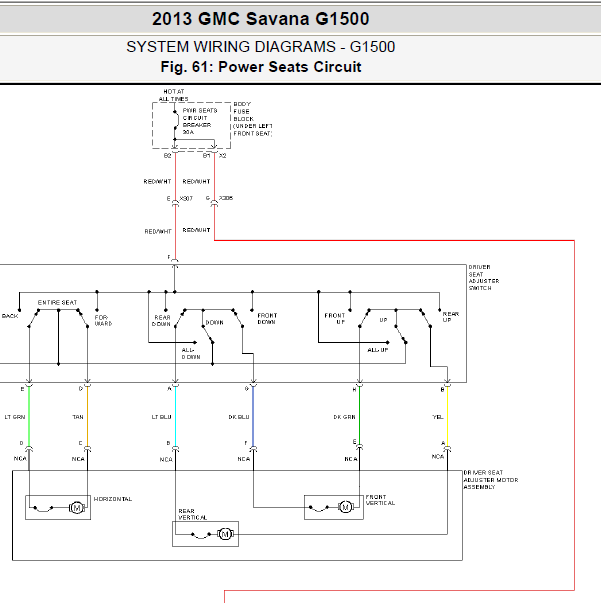
Task: Click the 'B2' connector pin label
Action: (x=167, y=156)
